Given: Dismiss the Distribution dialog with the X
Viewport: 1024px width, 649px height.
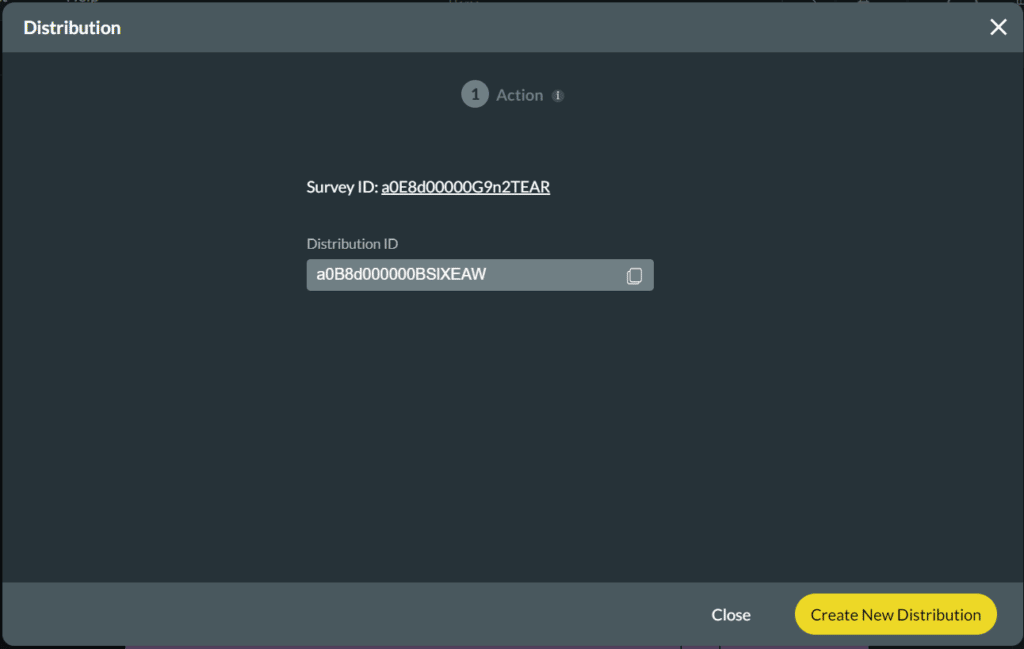Looking at the screenshot, I should pos(998,27).
